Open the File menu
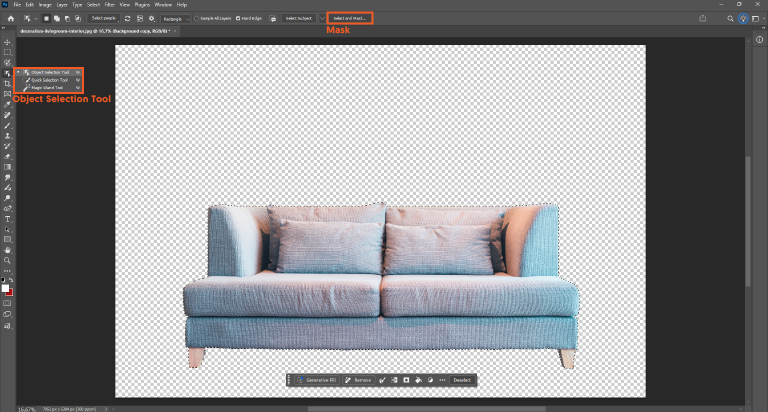Image resolution: width=768 pixels, height=412 pixels. pos(17,4)
